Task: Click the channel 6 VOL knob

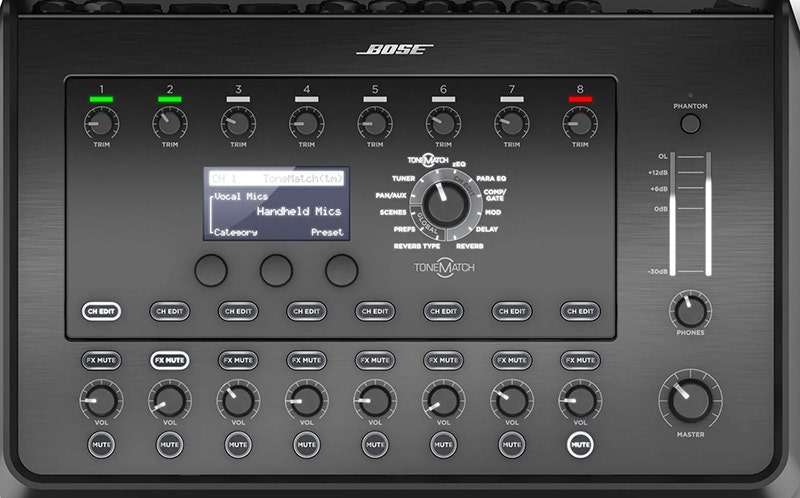Action: coord(443,401)
